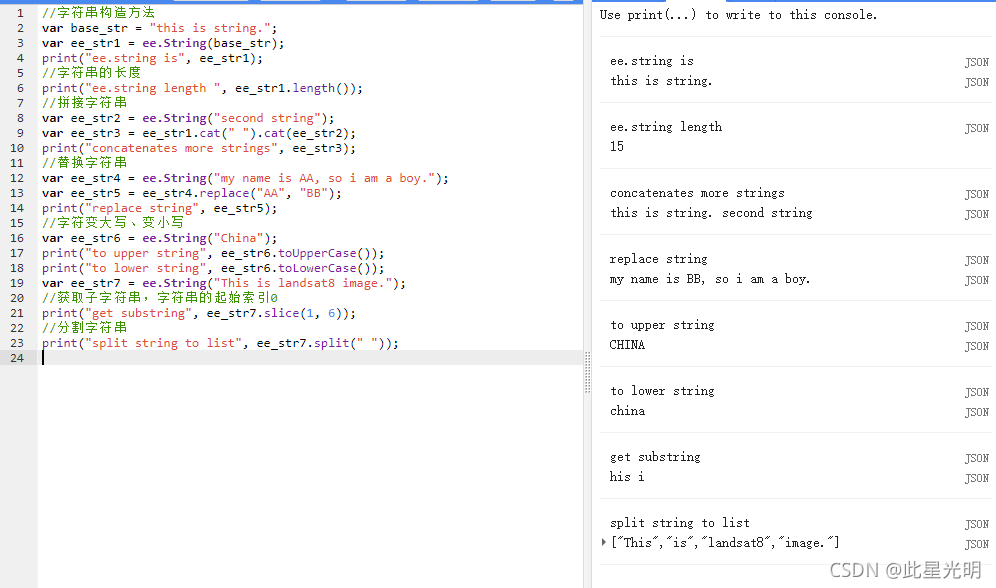The width and height of the screenshot is (996, 588).
Task: Click line number 1 in the gutter
Action: (20, 13)
